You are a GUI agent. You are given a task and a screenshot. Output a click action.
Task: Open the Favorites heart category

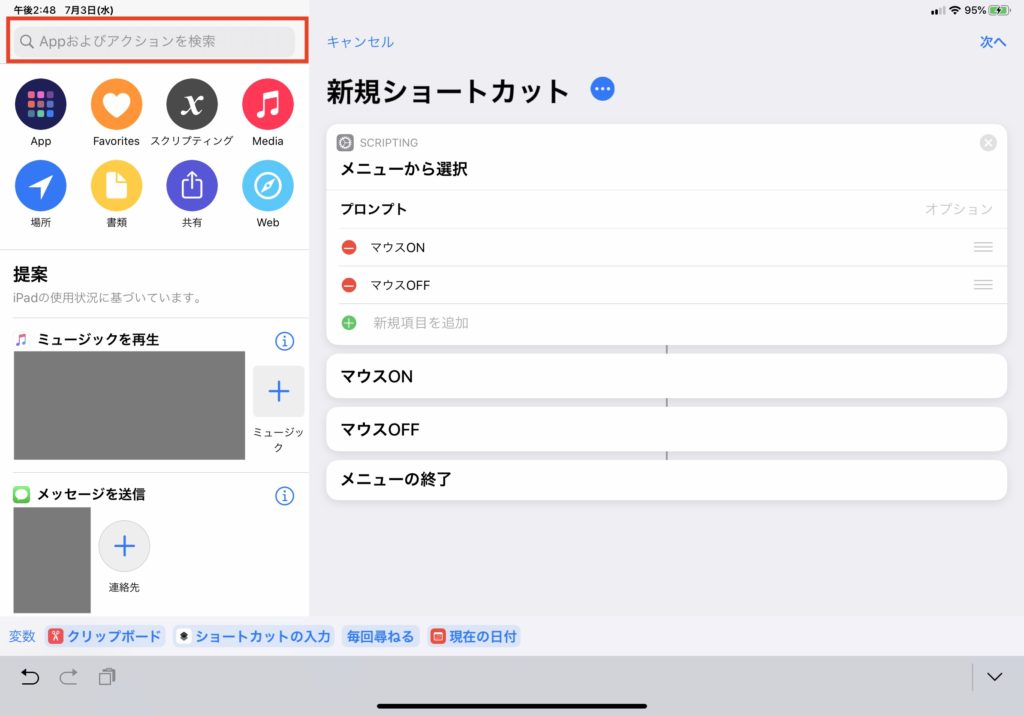pos(116,104)
